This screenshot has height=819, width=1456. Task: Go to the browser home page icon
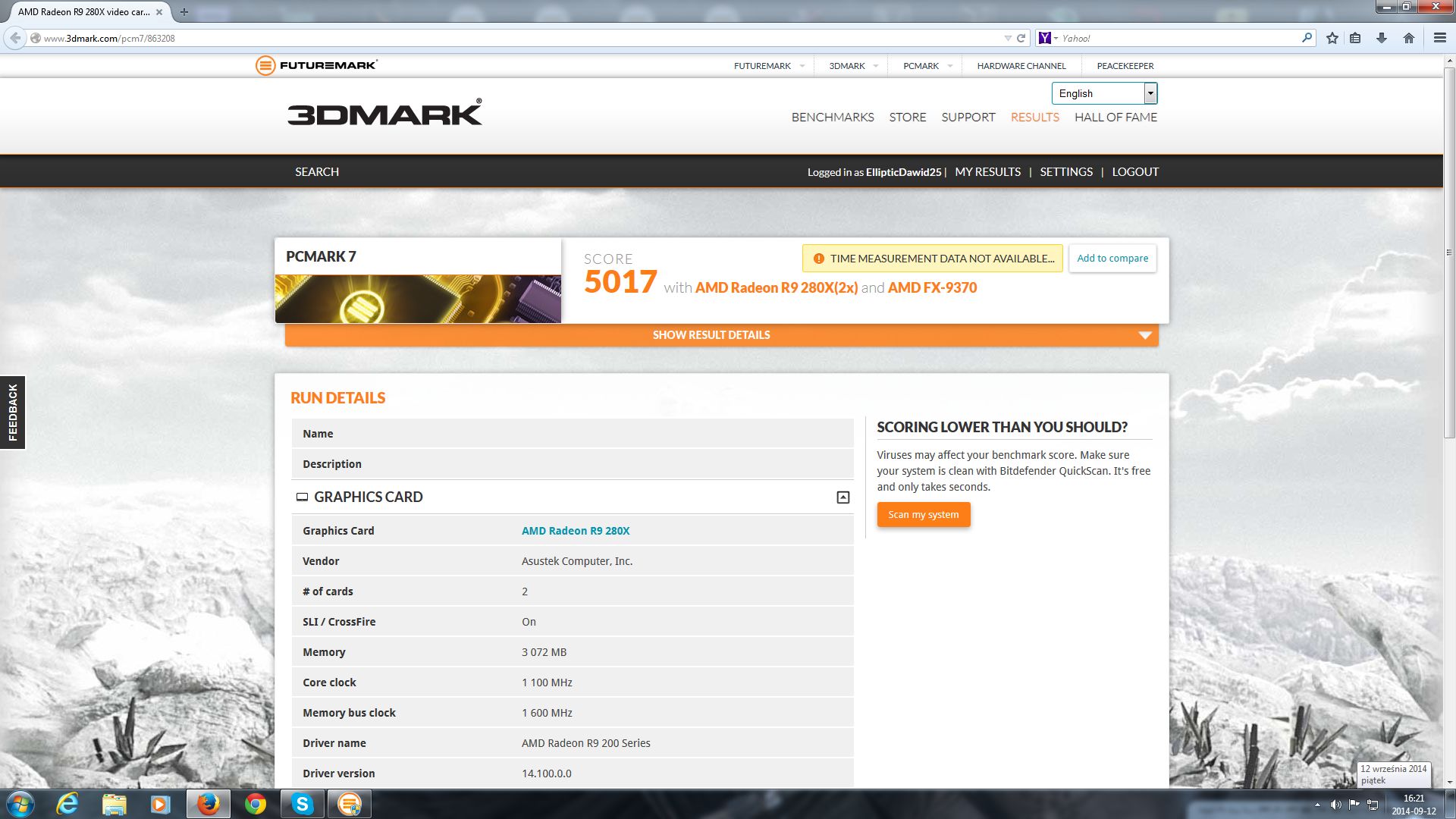click(x=1409, y=38)
